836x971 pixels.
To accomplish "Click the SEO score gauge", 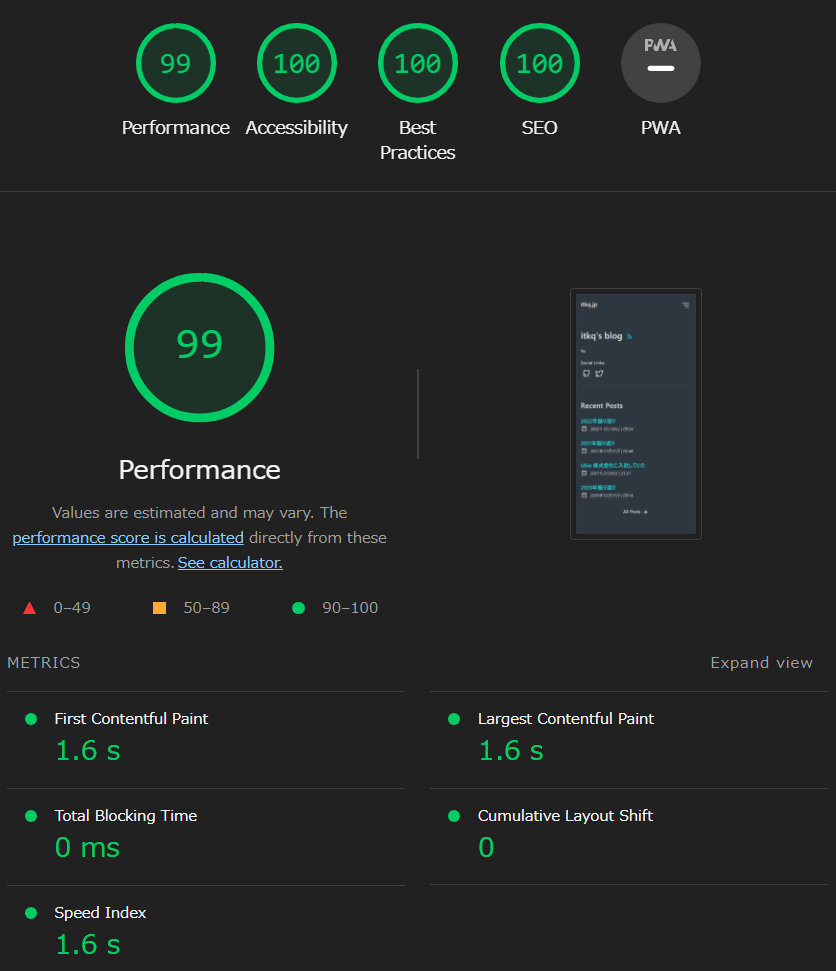I will 539,64.
